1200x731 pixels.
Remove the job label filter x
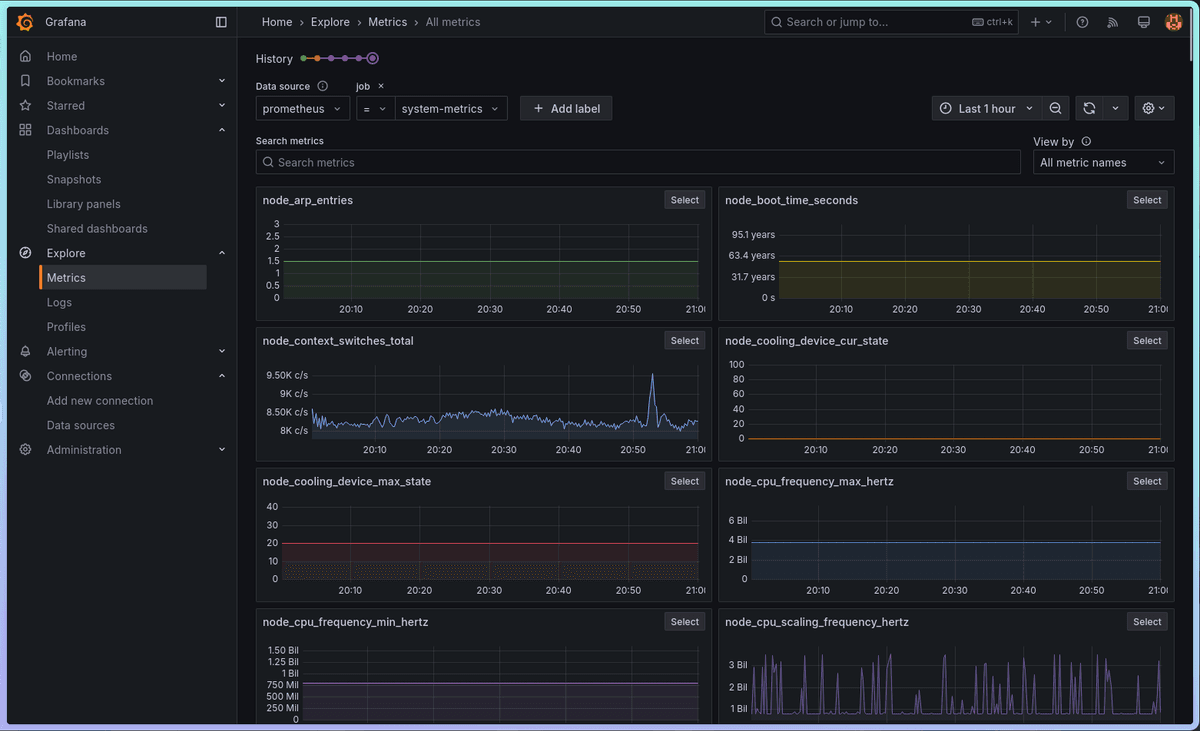(381, 86)
